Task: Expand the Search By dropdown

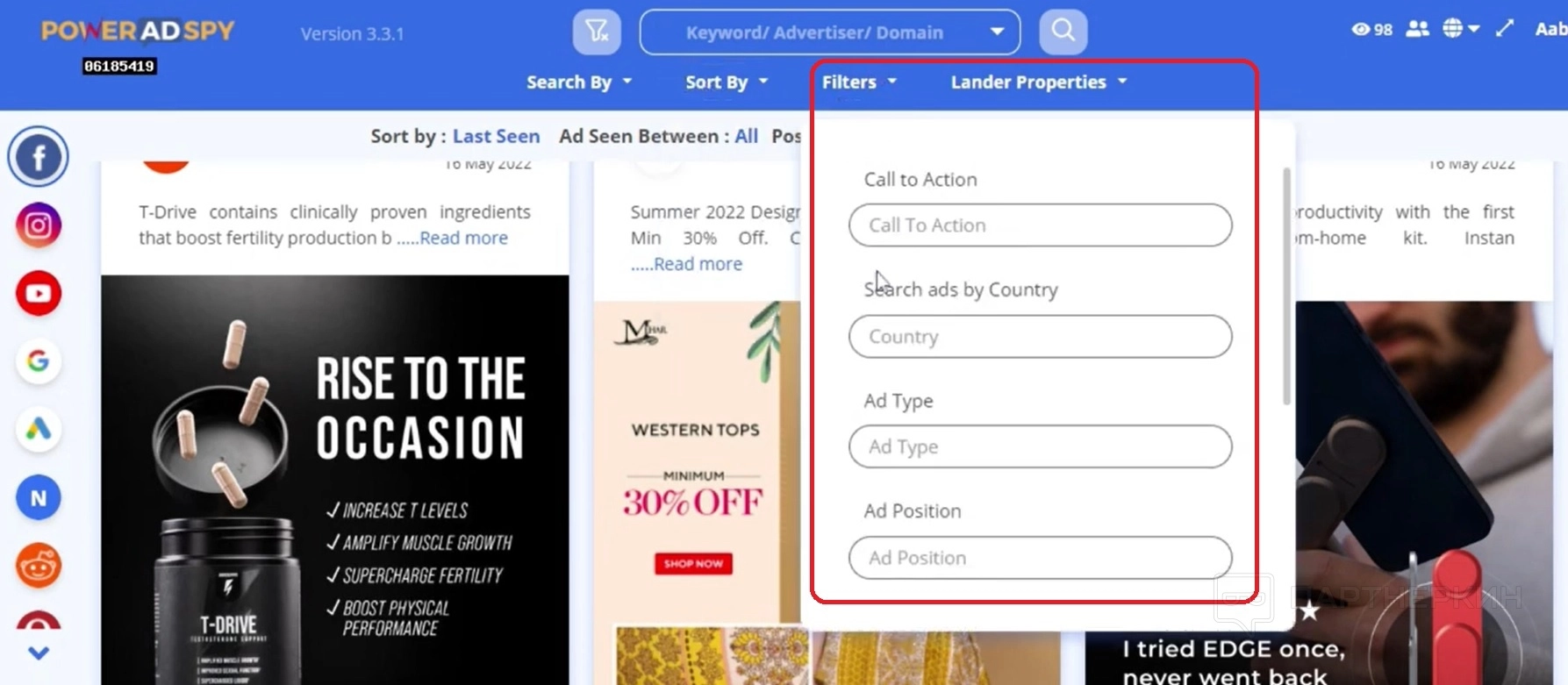Action: pos(578,82)
